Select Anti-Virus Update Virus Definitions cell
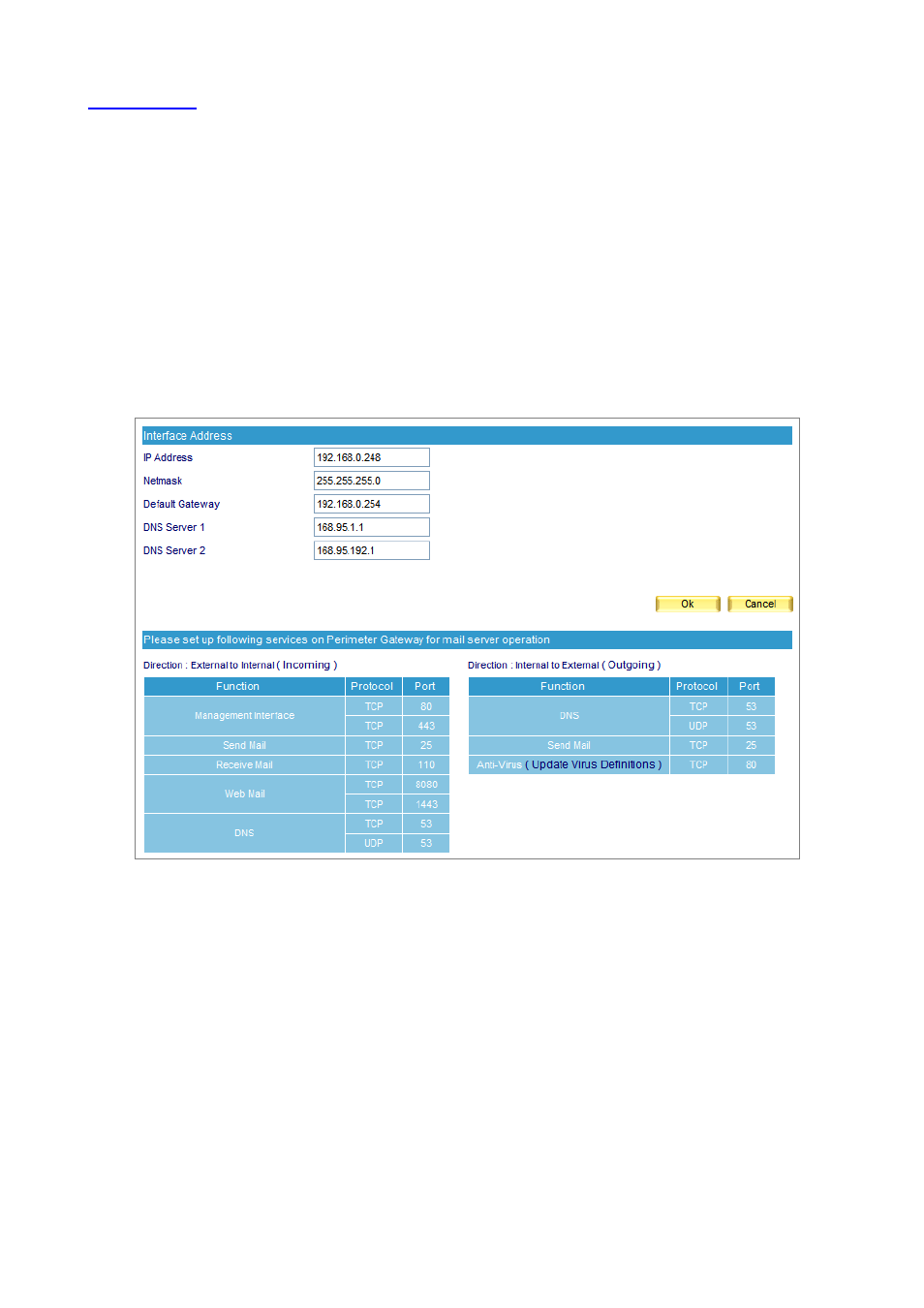924x1308 pixels. pos(569,764)
